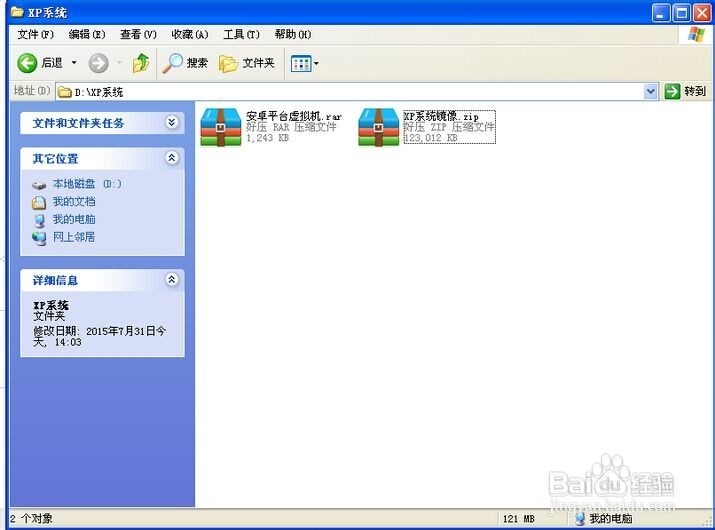
Task: Open 网上邻居 link
Action: (x=74, y=237)
